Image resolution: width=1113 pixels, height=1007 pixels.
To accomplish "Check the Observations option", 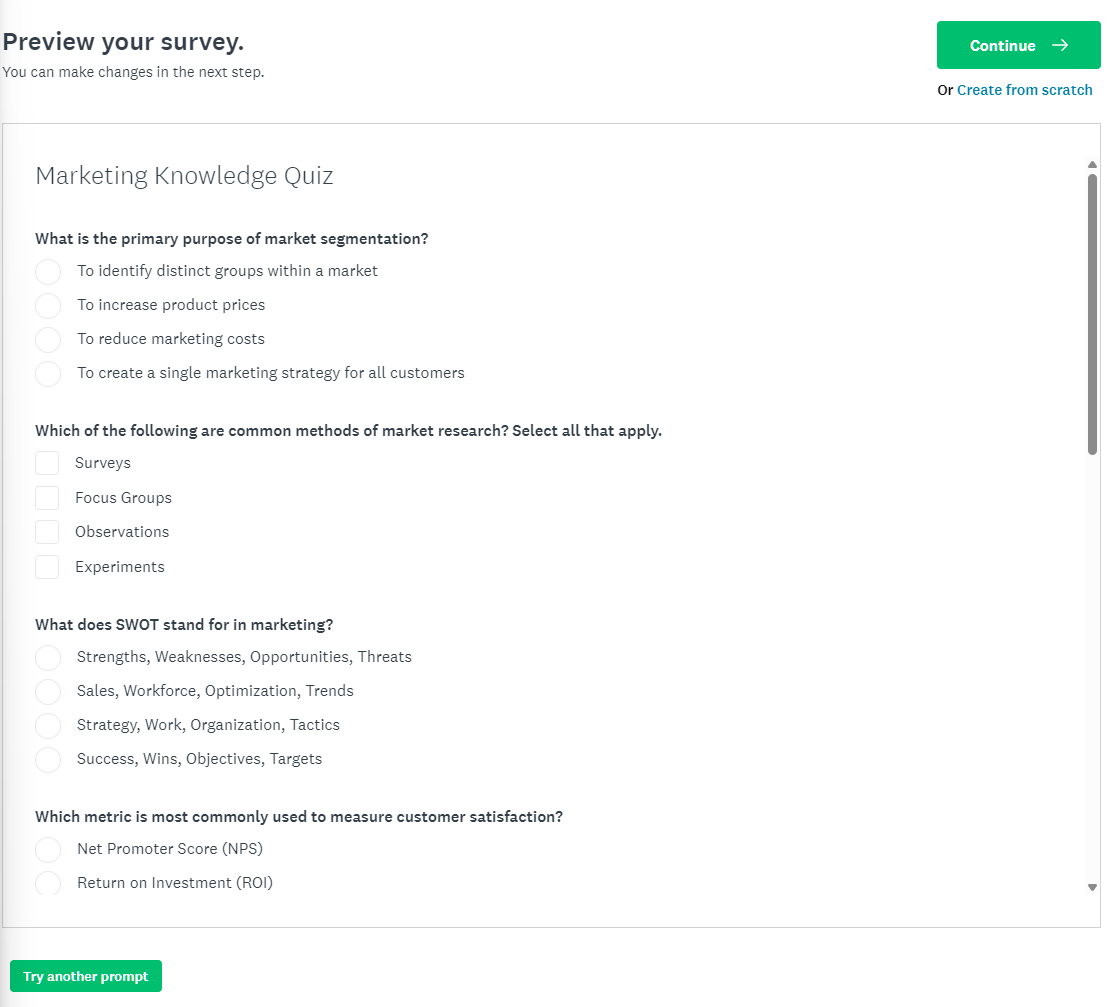I will click(47, 531).
